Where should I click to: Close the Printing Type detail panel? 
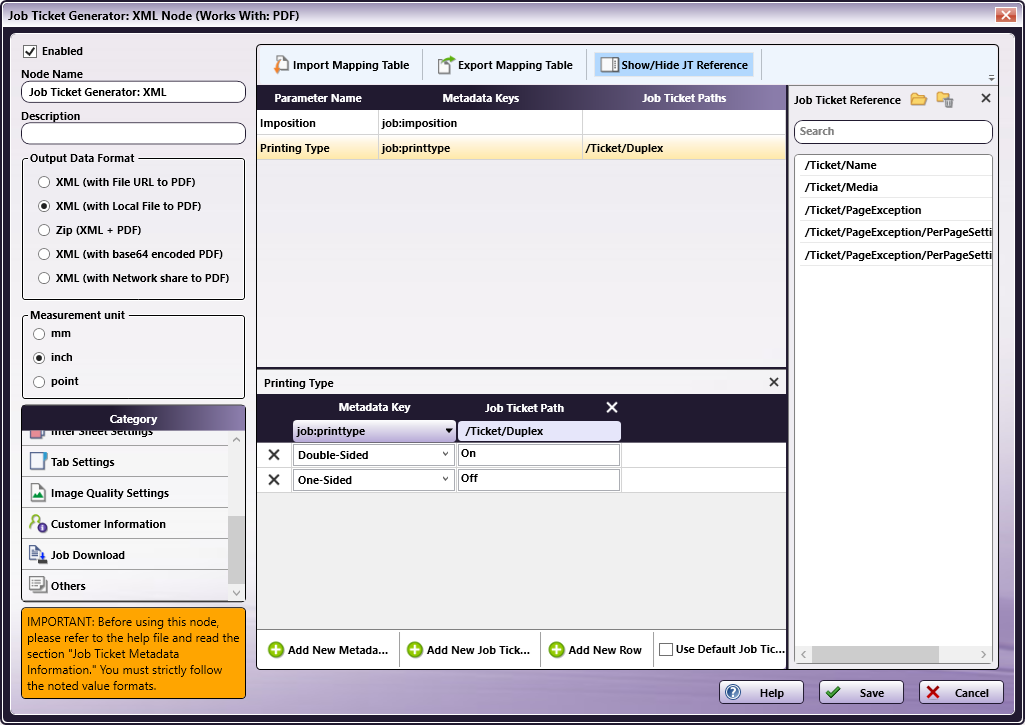[x=773, y=382]
